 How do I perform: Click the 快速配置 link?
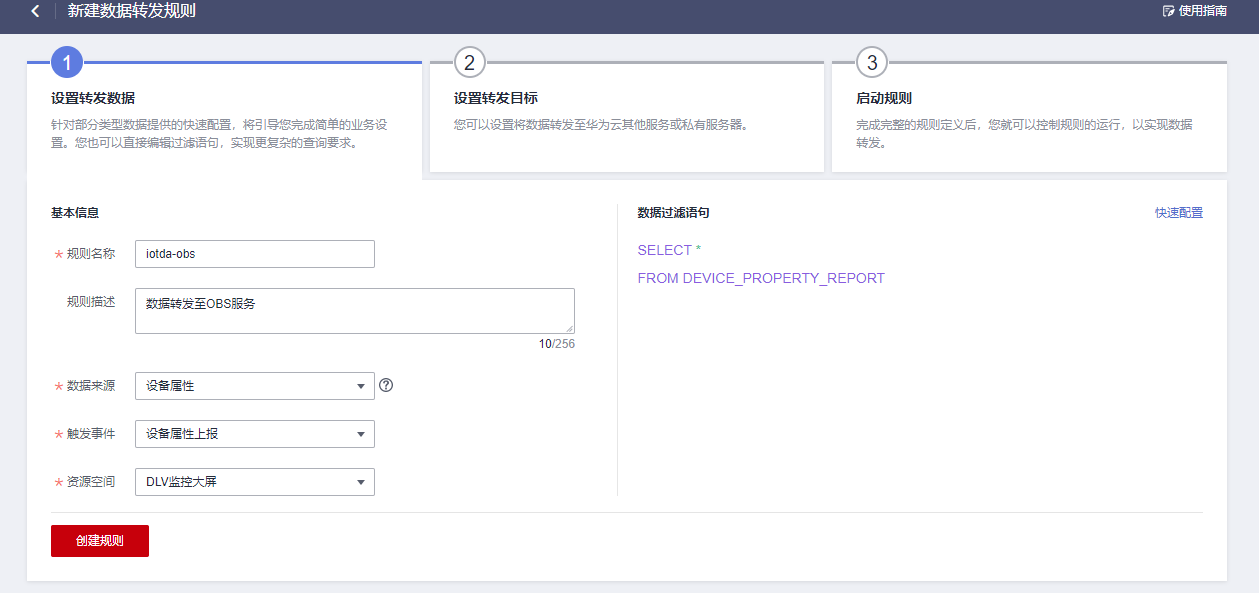click(1178, 213)
